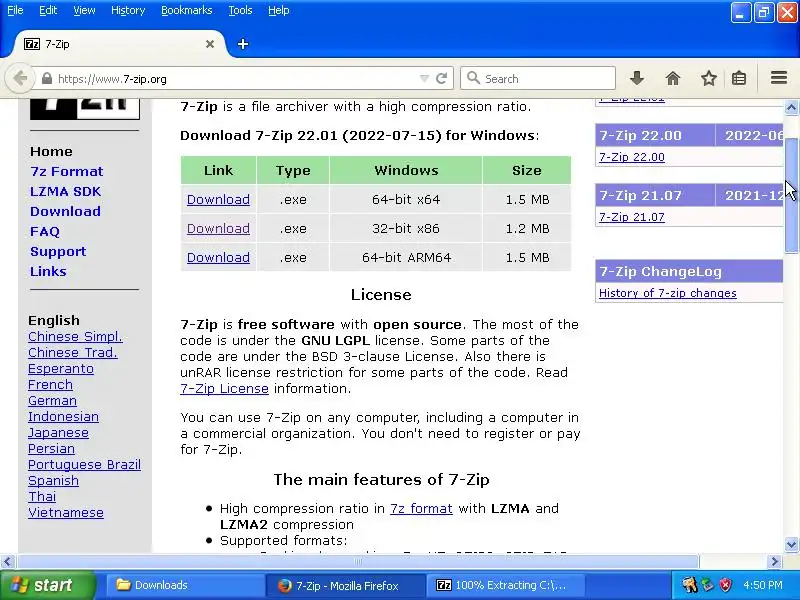The width and height of the screenshot is (800, 600).
Task: Click the Firefox back arrow button
Action: (20, 79)
